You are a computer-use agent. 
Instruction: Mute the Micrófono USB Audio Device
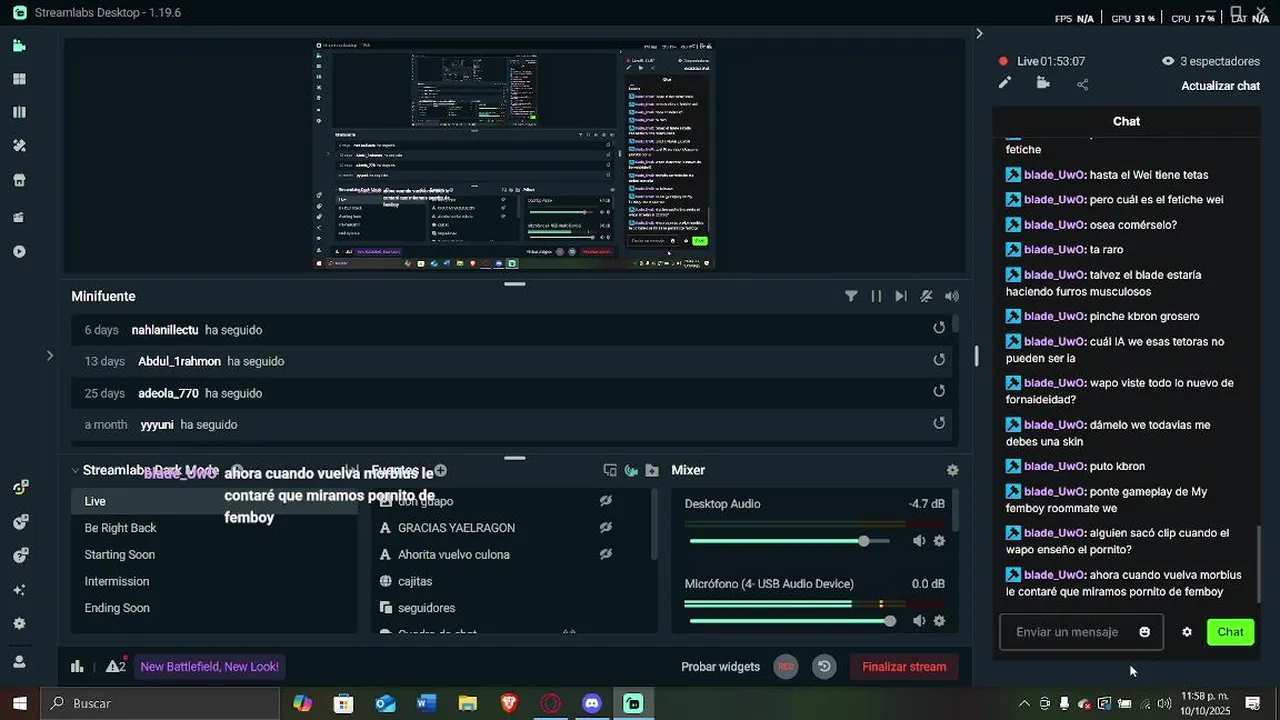[919, 621]
